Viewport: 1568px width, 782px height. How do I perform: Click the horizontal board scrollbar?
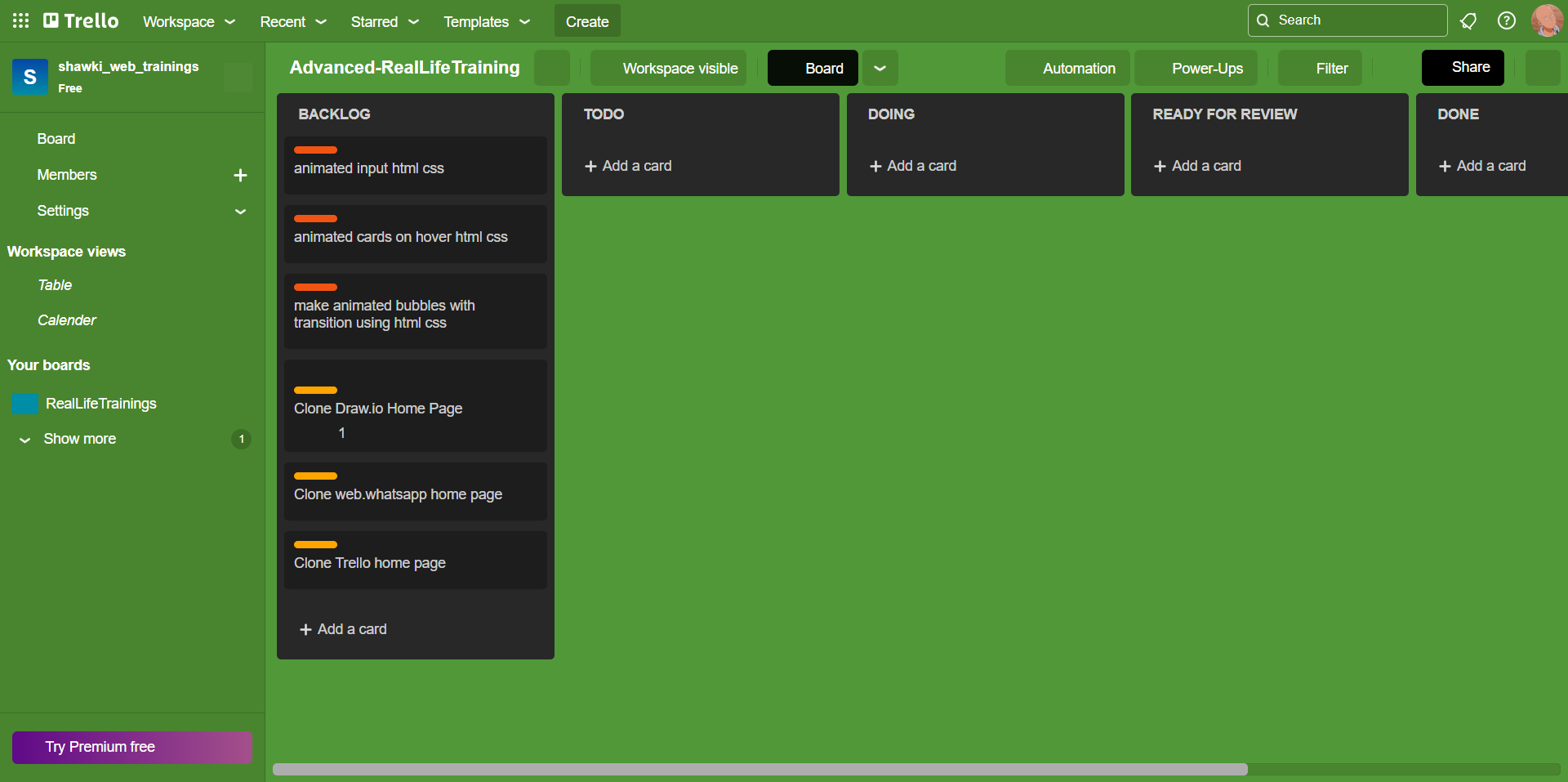coord(759,769)
